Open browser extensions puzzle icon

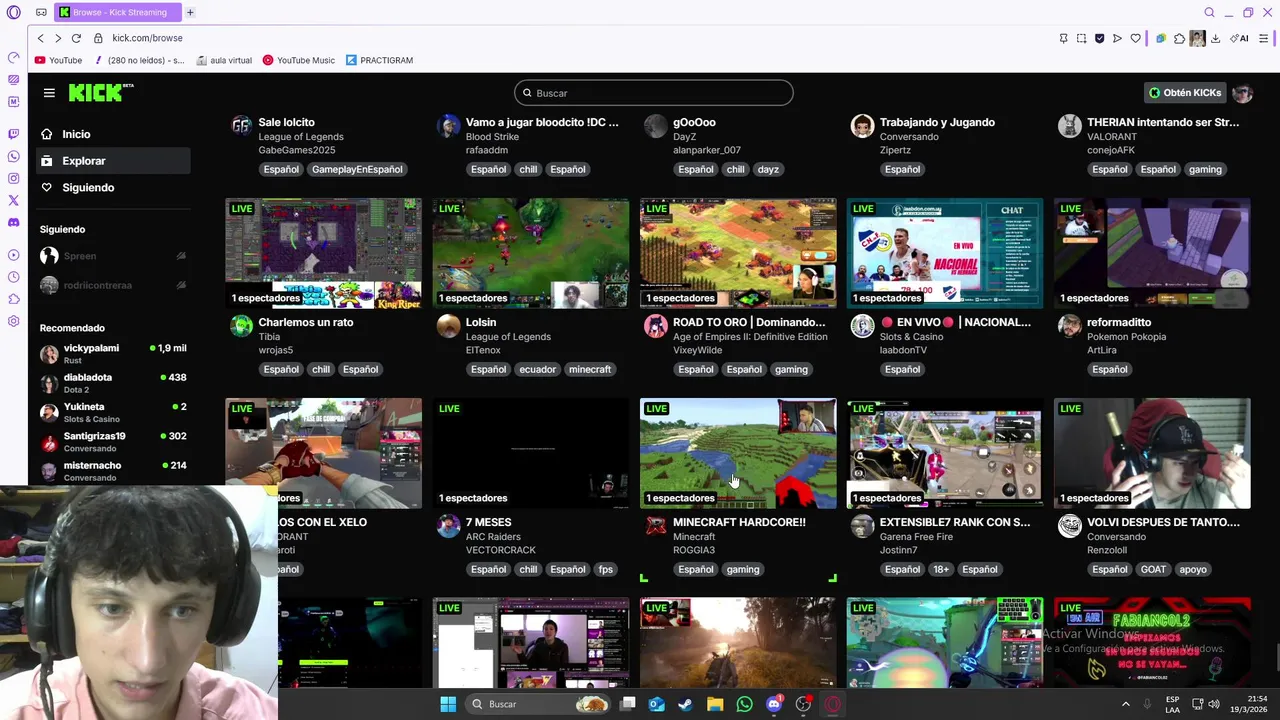click(1179, 38)
